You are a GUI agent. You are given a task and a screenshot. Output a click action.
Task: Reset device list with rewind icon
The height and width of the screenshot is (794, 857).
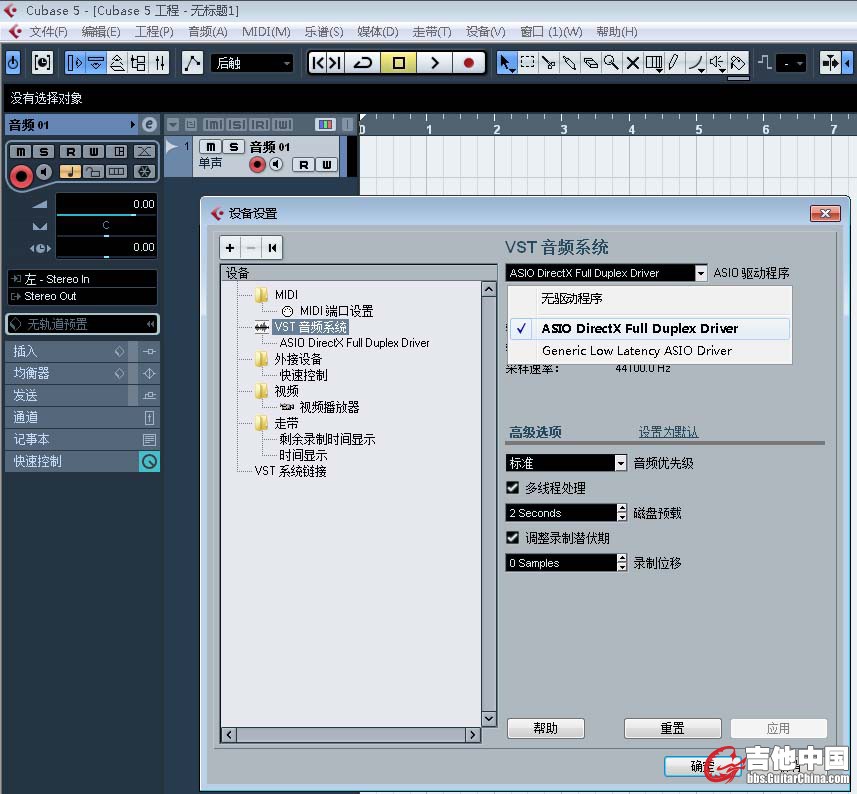click(x=272, y=248)
